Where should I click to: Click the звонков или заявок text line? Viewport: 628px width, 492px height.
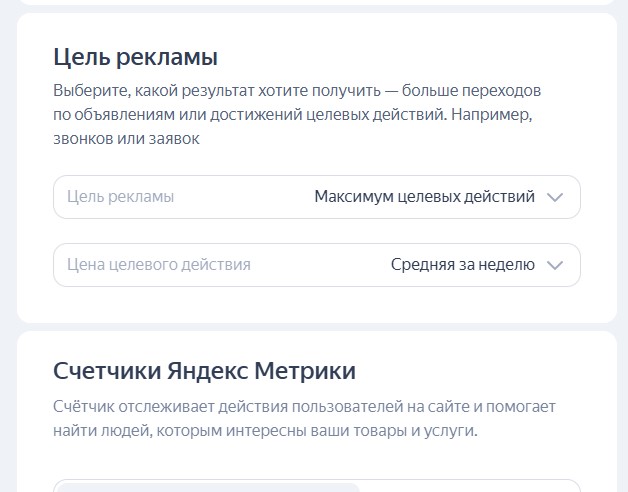click(x=126, y=139)
